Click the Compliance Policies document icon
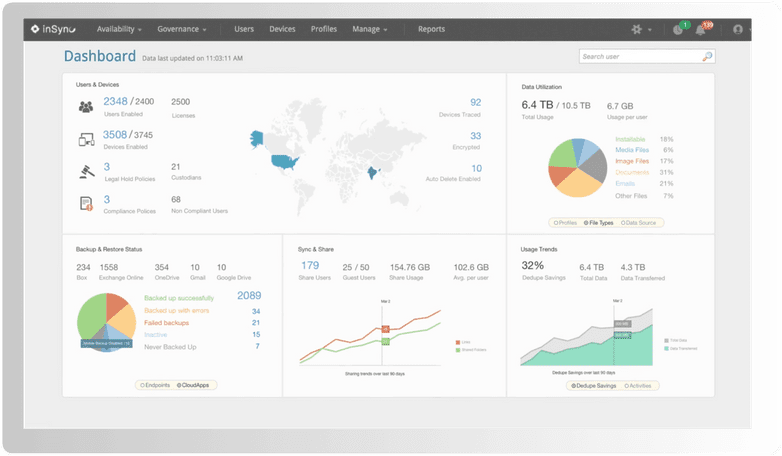This screenshot has height=456, width=782. pyautogui.click(x=86, y=203)
